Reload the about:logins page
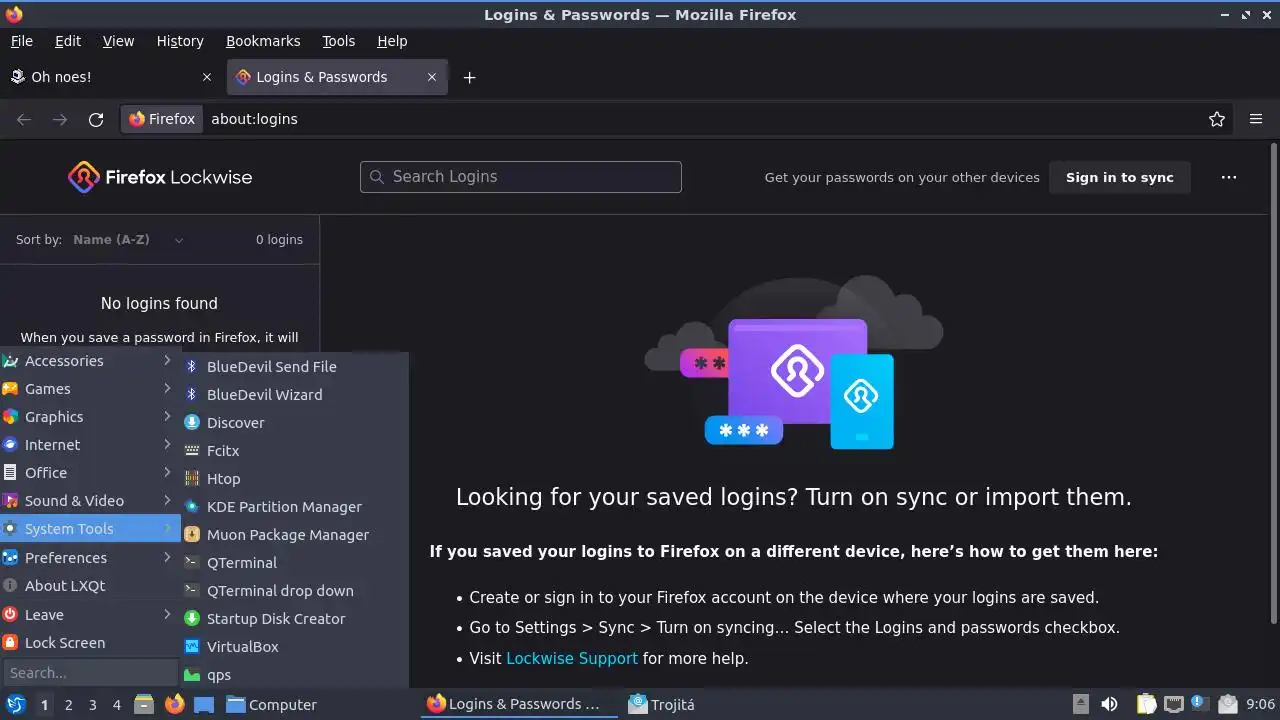Image resolution: width=1280 pixels, height=720 pixels. coord(96,119)
